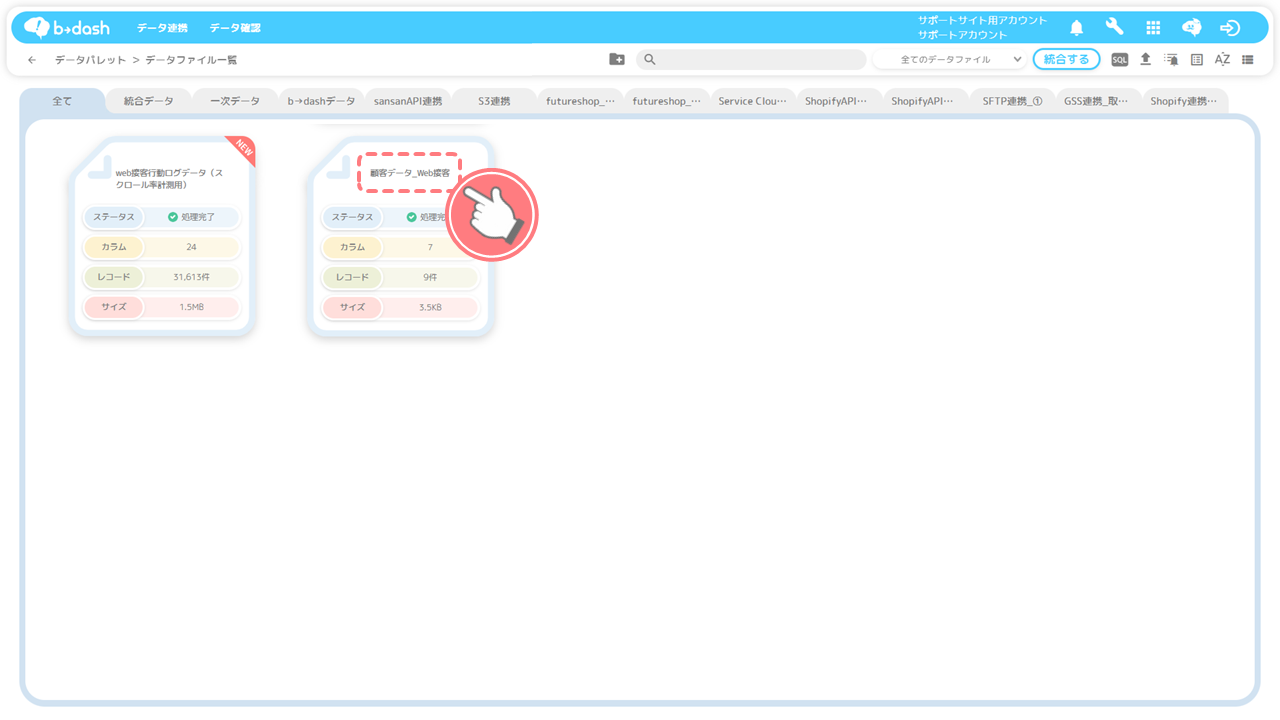This screenshot has width=1280, height=720.
Task: Open the Service Clou… tab
Action: tap(753, 101)
